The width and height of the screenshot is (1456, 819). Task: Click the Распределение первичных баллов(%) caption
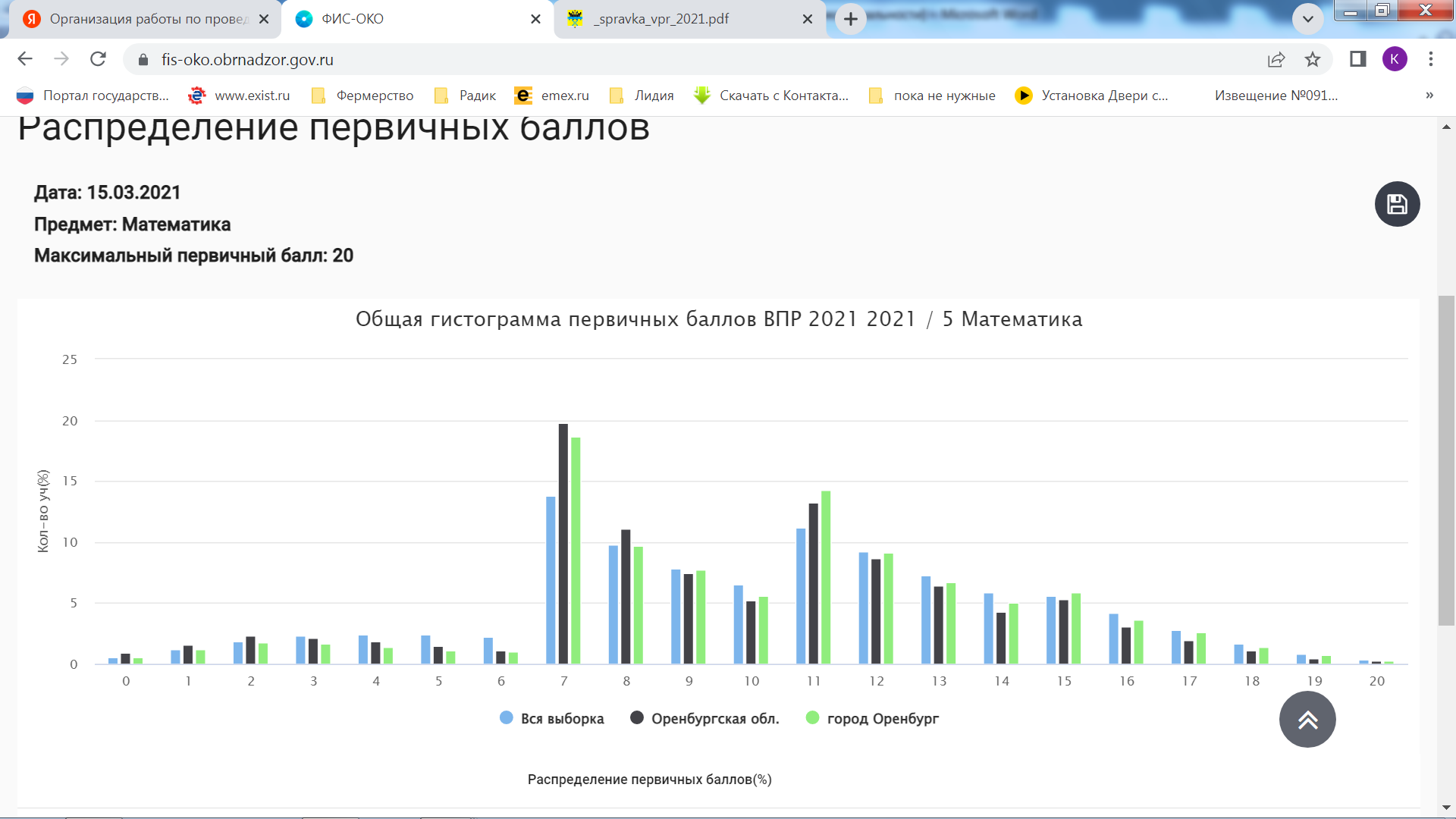pyautogui.click(x=650, y=780)
